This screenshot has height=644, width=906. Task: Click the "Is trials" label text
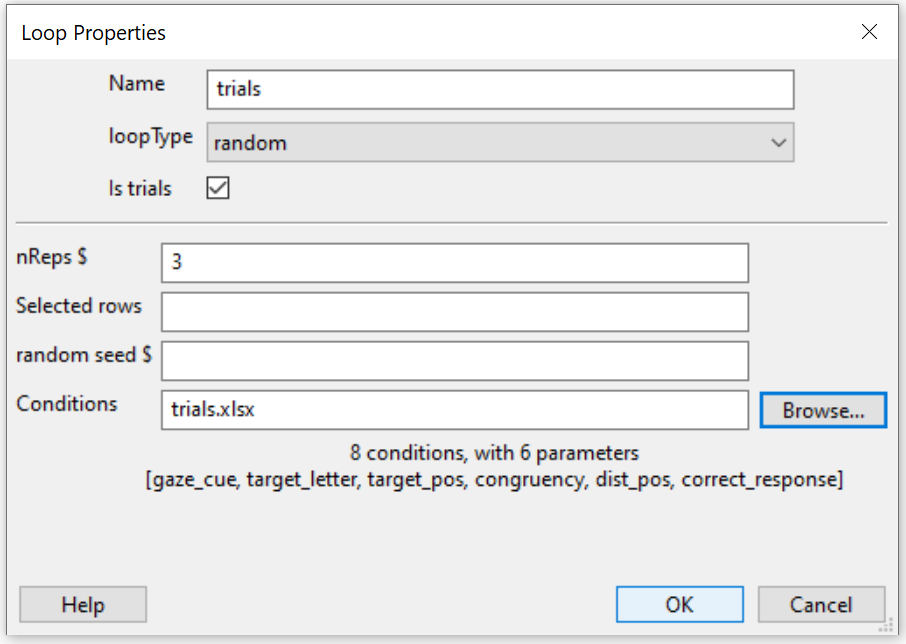pyautogui.click(x=140, y=188)
